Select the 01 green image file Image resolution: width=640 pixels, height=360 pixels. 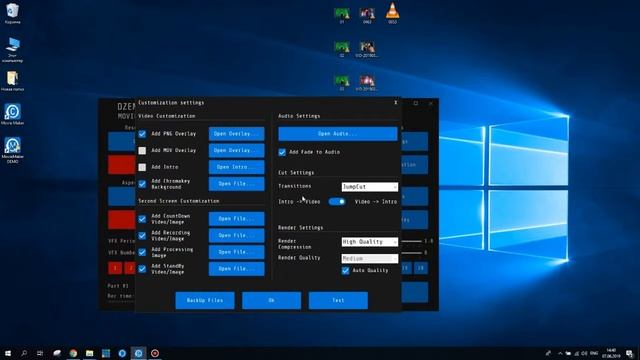pyautogui.click(x=342, y=16)
